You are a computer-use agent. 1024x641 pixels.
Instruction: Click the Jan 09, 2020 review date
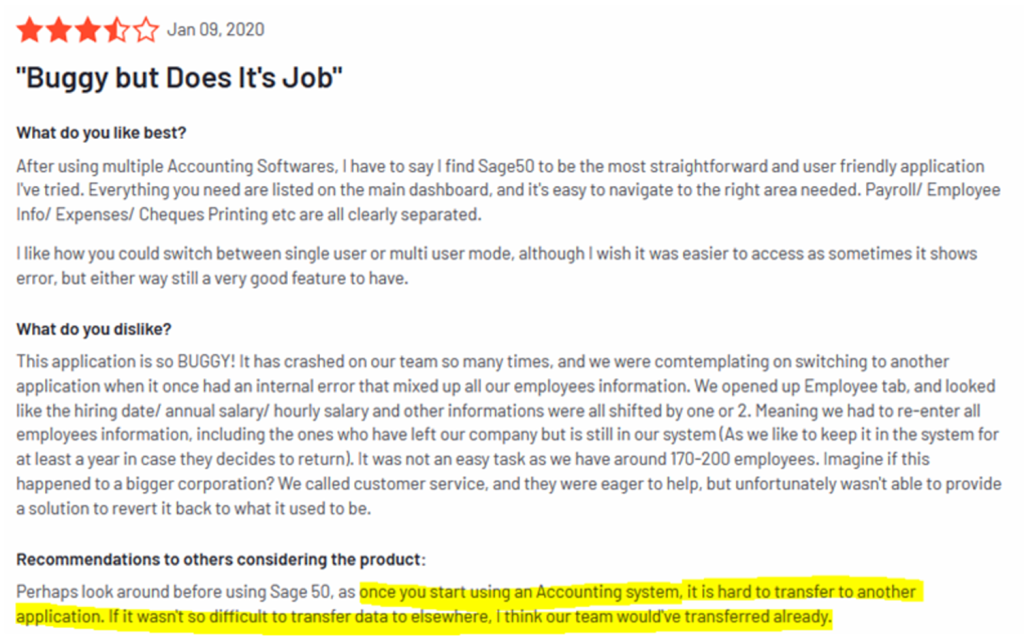[216, 30]
